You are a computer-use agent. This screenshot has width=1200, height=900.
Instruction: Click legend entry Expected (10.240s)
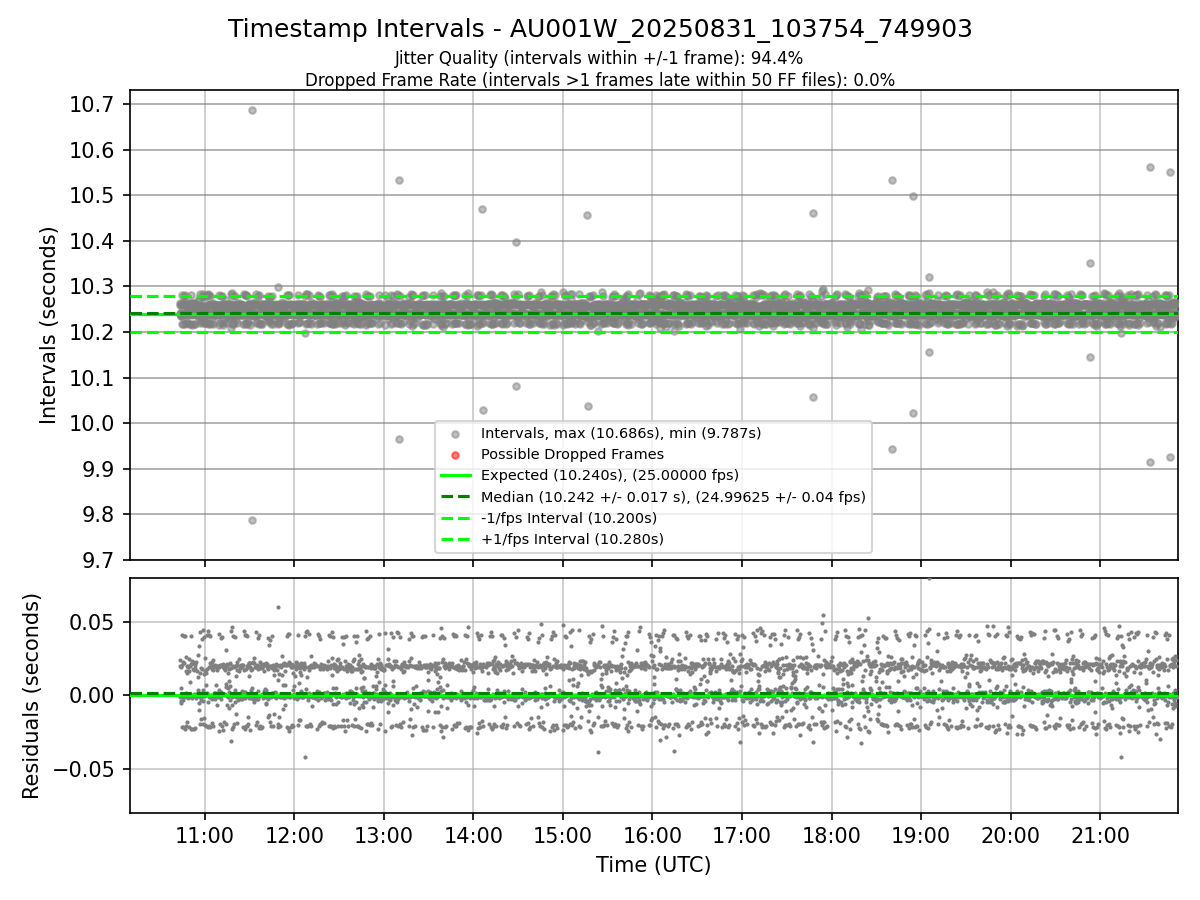click(x=610, y=475)
